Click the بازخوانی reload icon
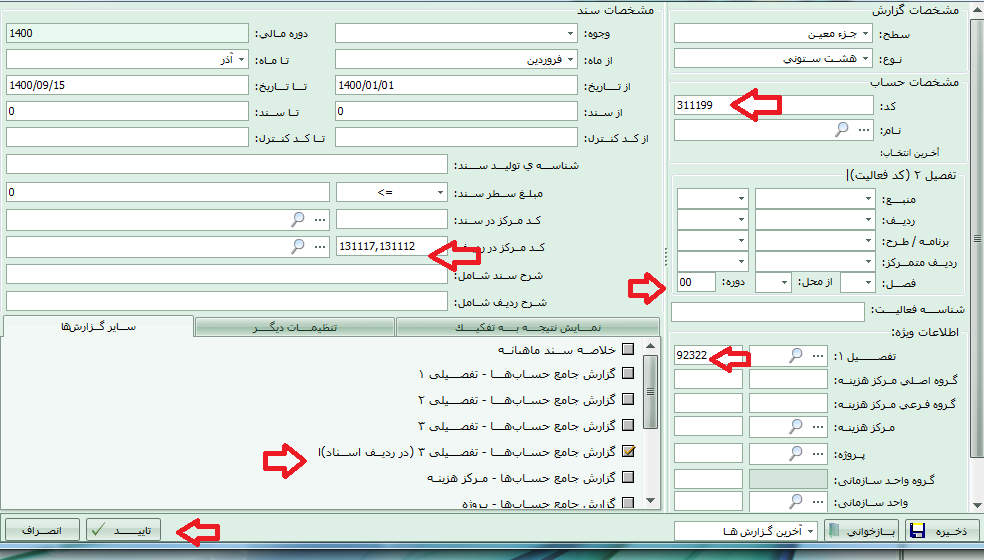Image resolution: width=984 pixels, height=560 pixels. tap(833, 530)
